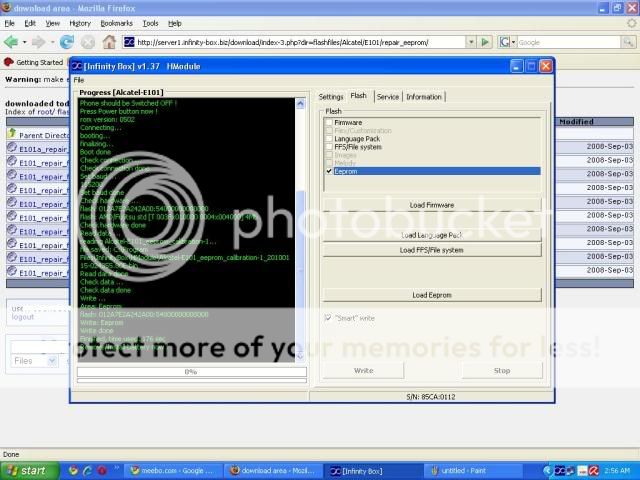
Task: Open the search engine selector dropdown
Action: pyautogui.click(x=514, y=42)
